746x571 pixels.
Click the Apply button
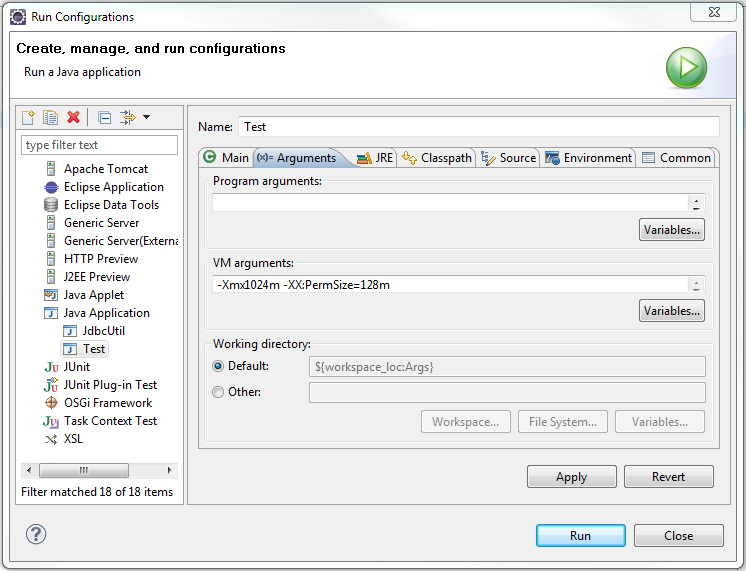click(571, 477)
